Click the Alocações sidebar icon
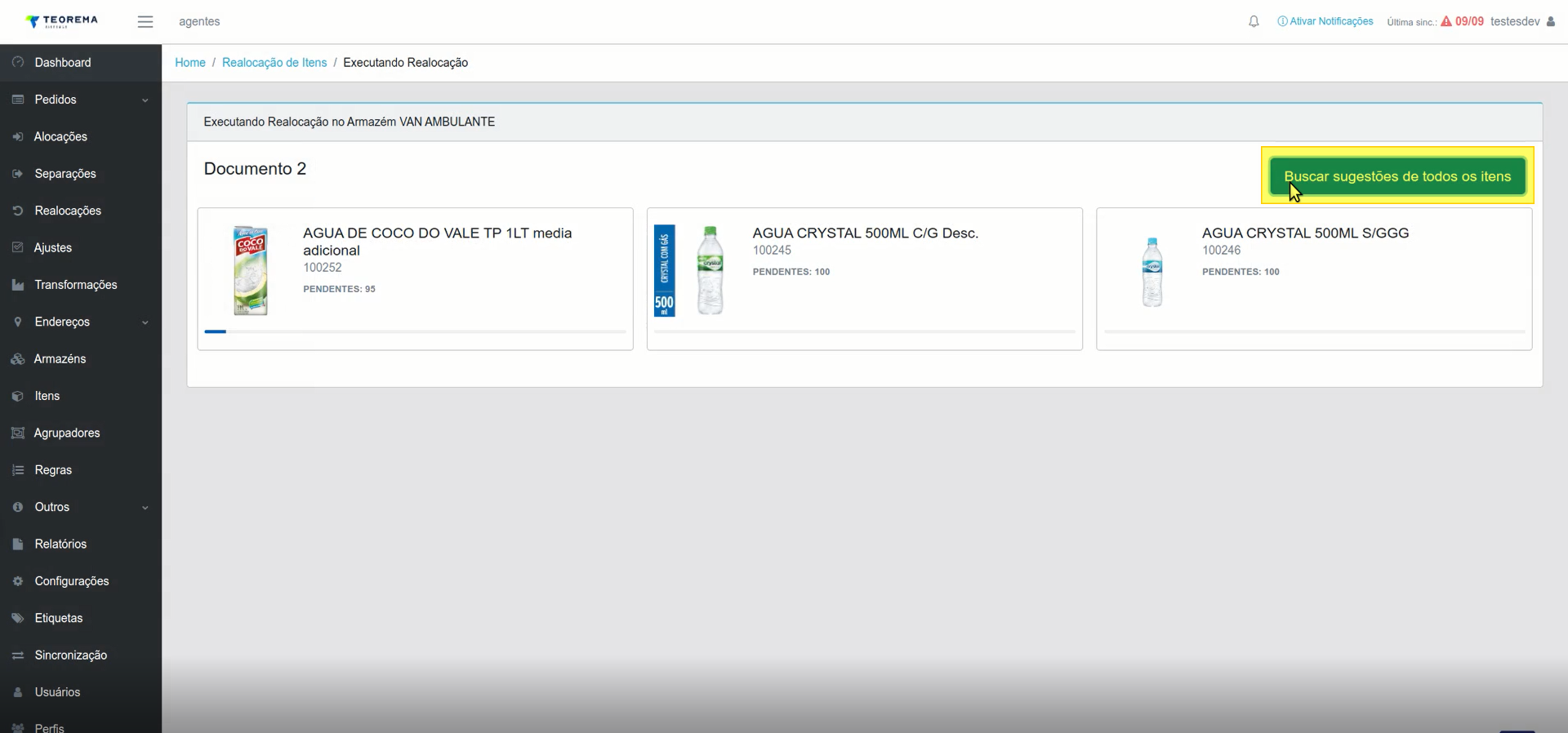Image resolution: width=1568 pixels, height=733 pixels. pyautogui.click(x=18, y=136)
